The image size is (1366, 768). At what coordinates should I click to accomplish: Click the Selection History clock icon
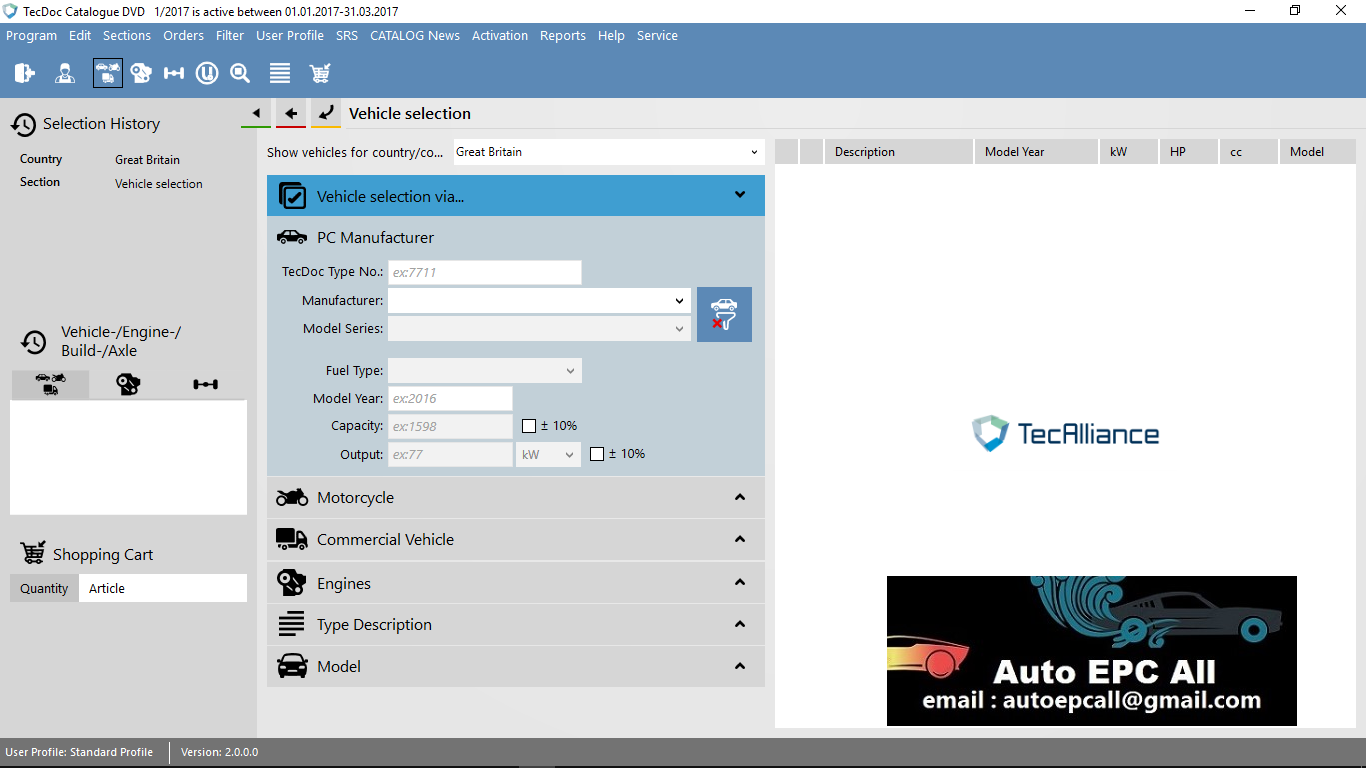click(24, 124)
